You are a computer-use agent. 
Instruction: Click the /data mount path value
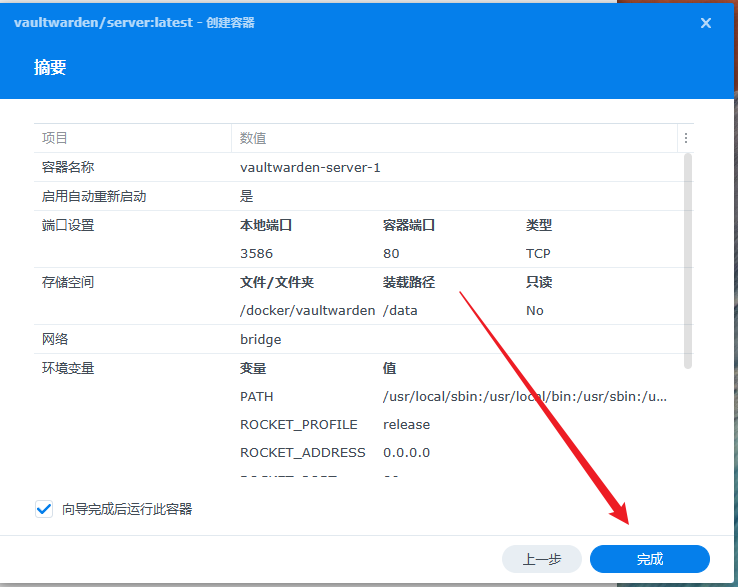coord(400,311)
